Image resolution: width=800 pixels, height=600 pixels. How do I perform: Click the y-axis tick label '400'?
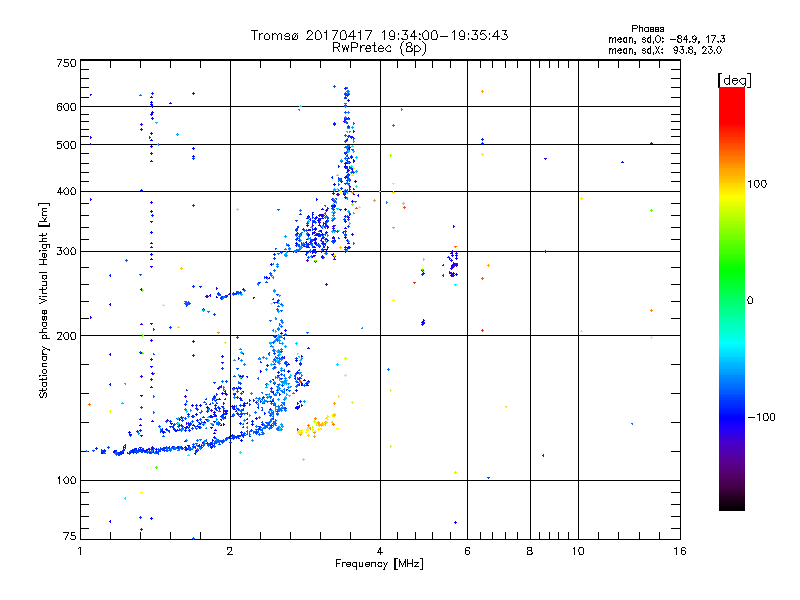coord(67,192)
